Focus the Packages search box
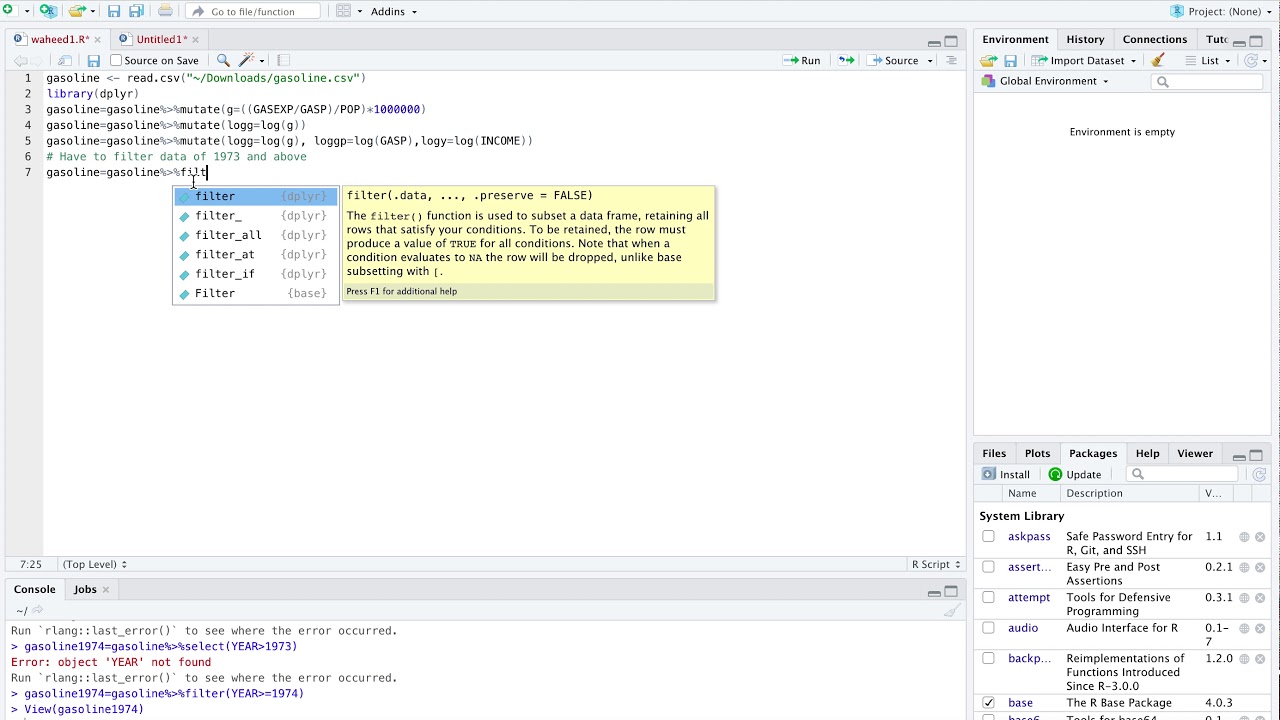Screen dimensions: 1280x720 (1183, 474)
